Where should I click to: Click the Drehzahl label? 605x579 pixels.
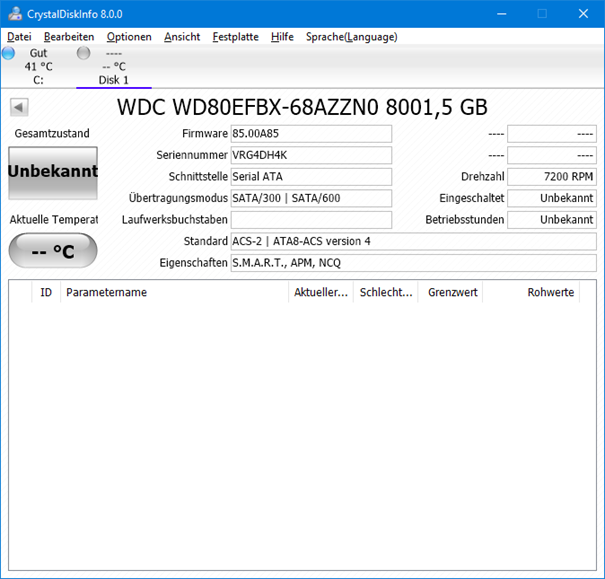pos(483,177)
